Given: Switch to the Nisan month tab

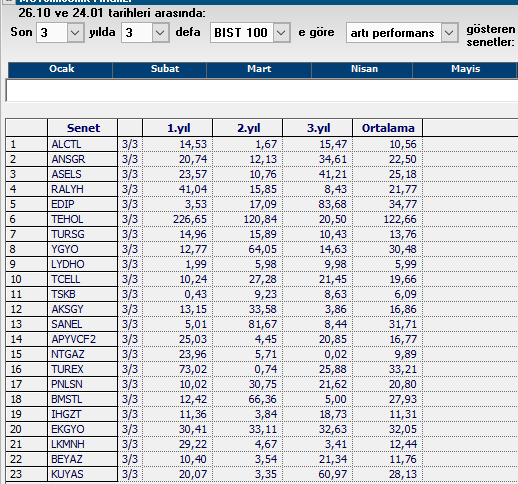Looking at the screenshot, I should pyautogui.click(x=362, y=69).
